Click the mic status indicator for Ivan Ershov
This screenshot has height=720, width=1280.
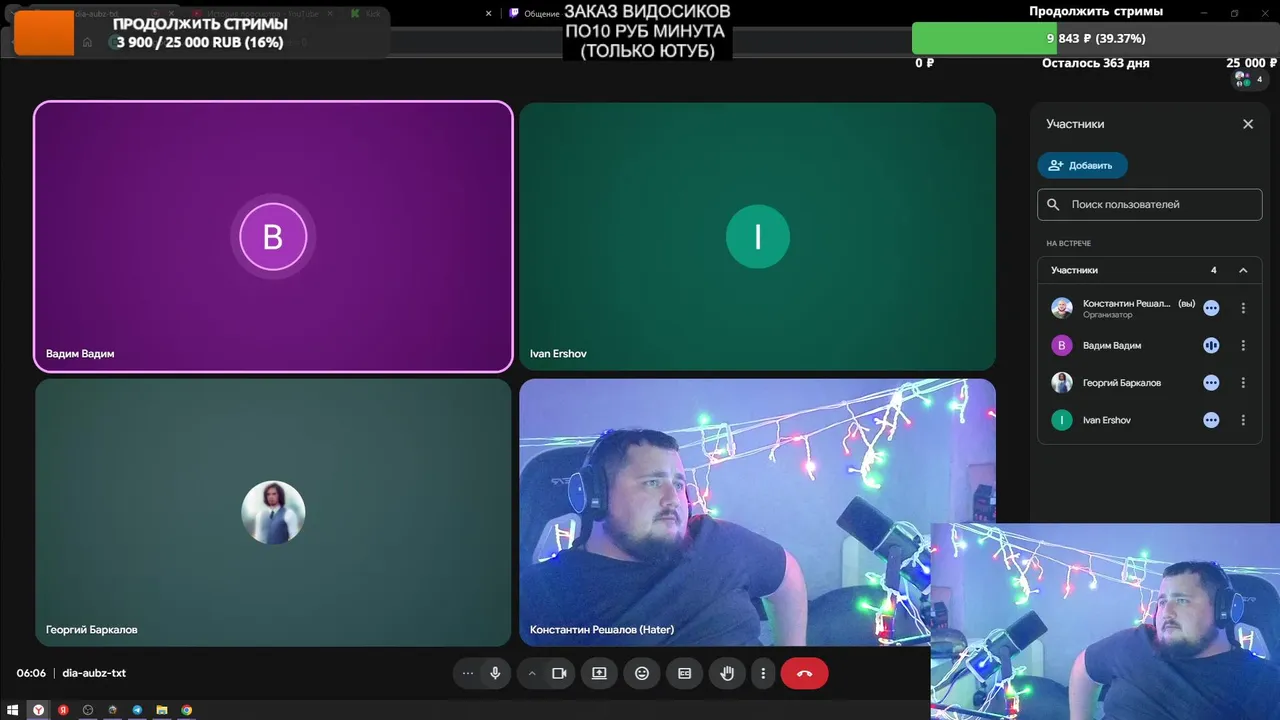pos(1211,420)
